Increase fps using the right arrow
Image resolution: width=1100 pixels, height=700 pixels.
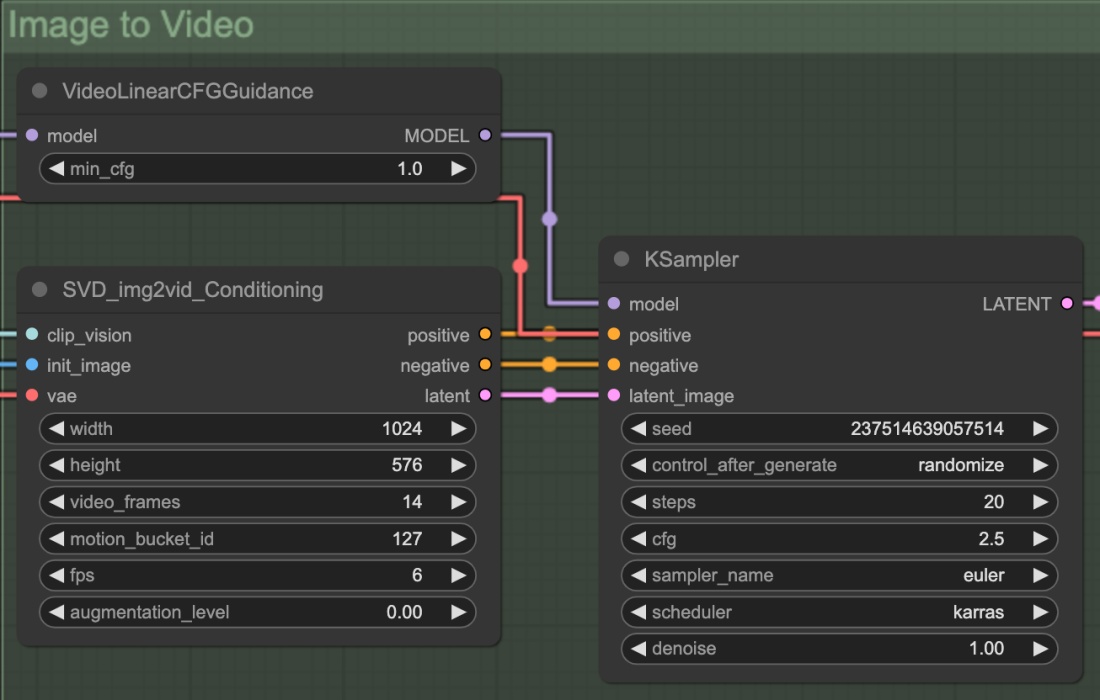[x=458, y=575]
